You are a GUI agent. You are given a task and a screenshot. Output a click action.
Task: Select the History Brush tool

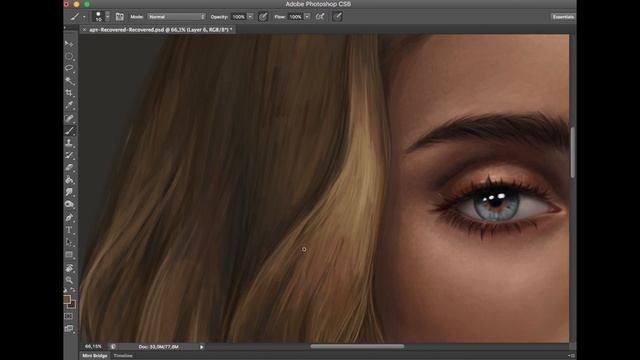(x=69, y=155)
